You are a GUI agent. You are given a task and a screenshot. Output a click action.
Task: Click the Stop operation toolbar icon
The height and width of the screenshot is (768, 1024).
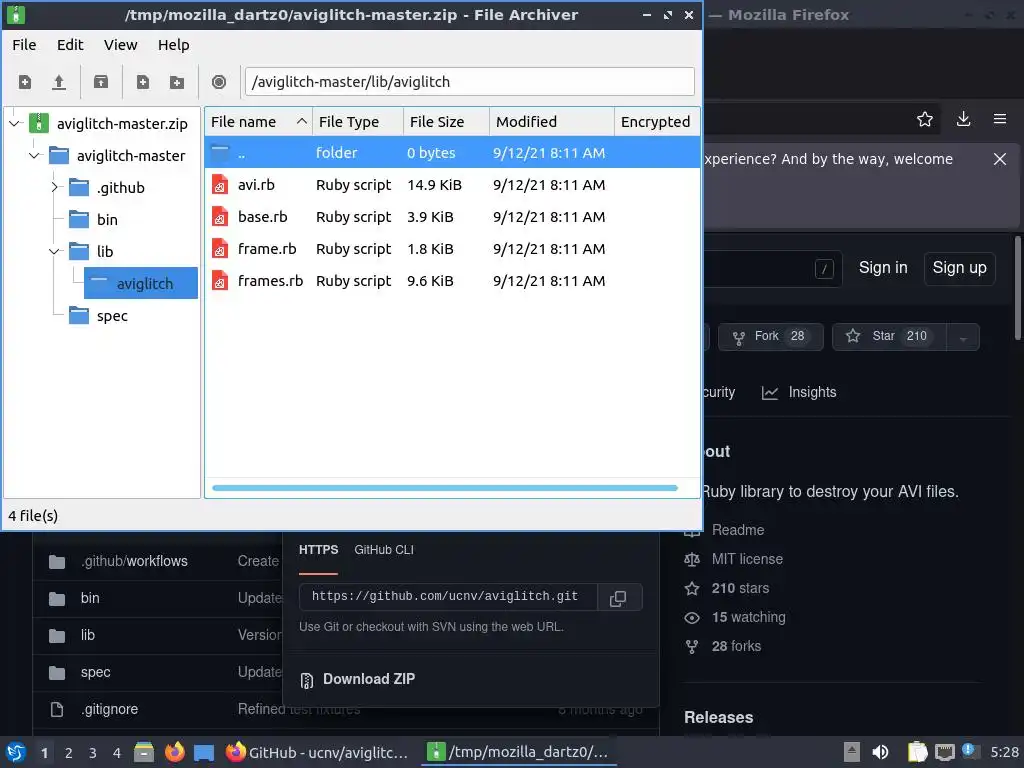tap(219, 82)
